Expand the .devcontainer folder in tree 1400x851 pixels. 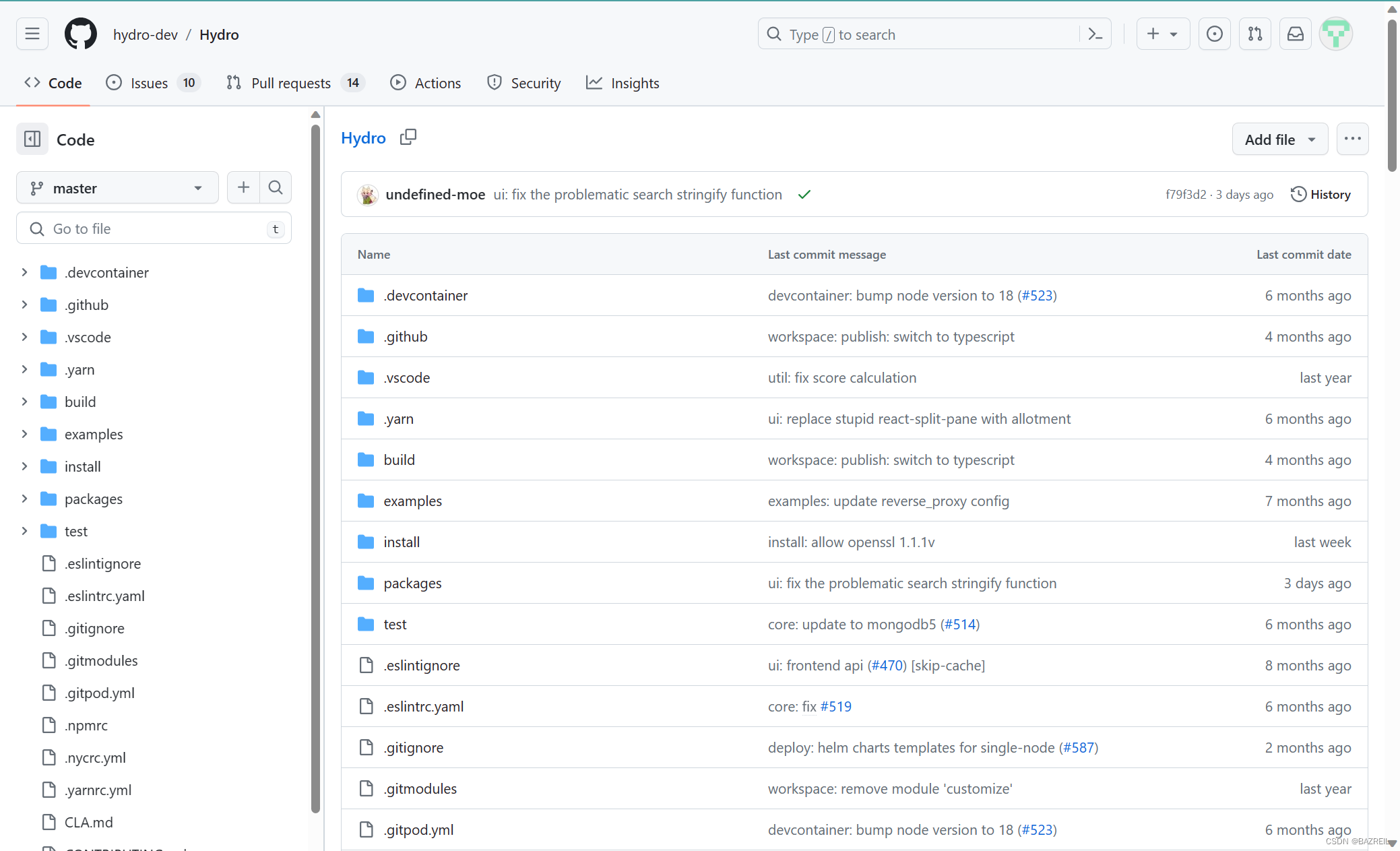click(x=25, y=272)
